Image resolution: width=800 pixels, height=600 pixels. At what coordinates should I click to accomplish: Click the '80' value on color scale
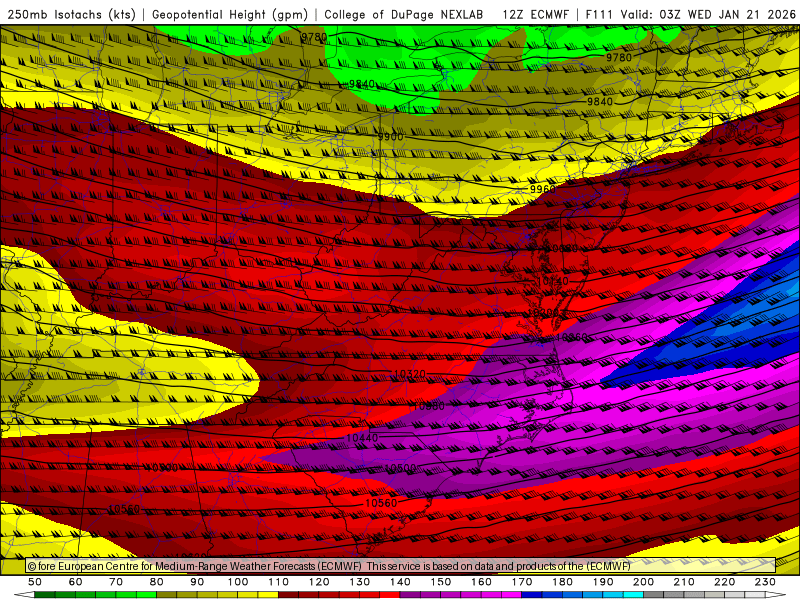coord(157,582)
